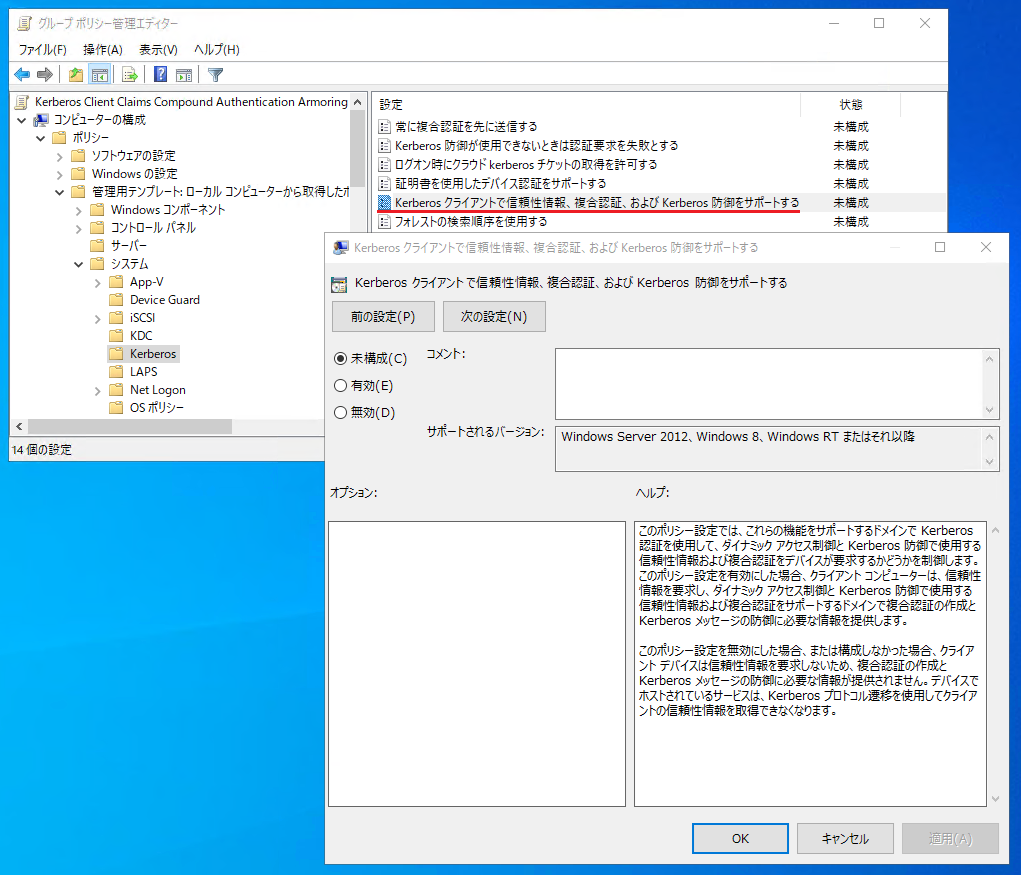1021x875 pixels.
Task: Click icon of 常に複合認証を先に送信する setting
Action: pos(385,126)
